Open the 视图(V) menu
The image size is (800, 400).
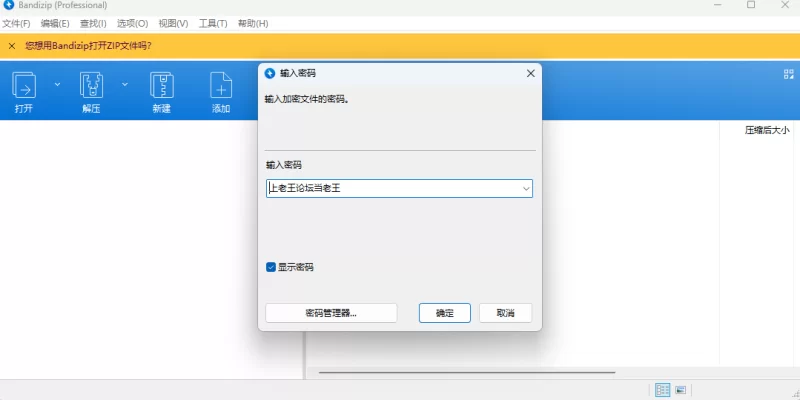(x=173, y=23)
